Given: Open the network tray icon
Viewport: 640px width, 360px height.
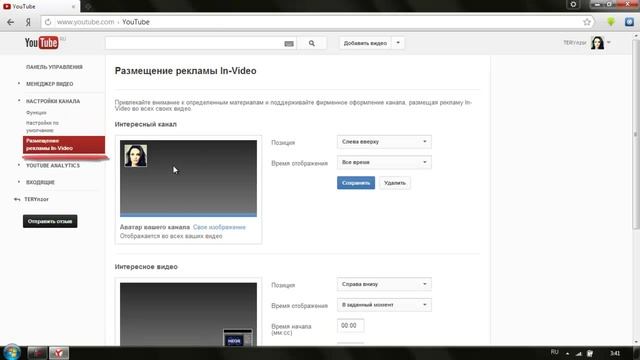Looking at the screenshot, I should (x=578, y=353).
